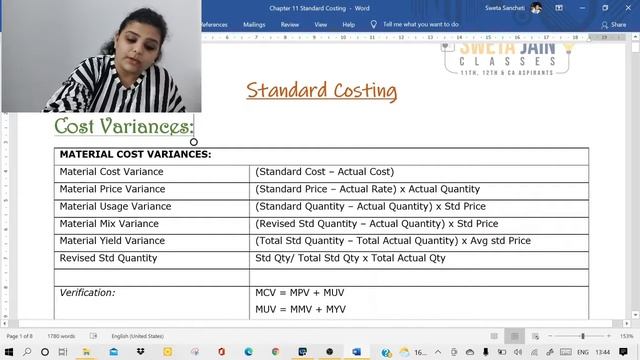Click the MCV = MPV + MUV line
This screenshot has width=640, height=360.
tap(300, 293)
